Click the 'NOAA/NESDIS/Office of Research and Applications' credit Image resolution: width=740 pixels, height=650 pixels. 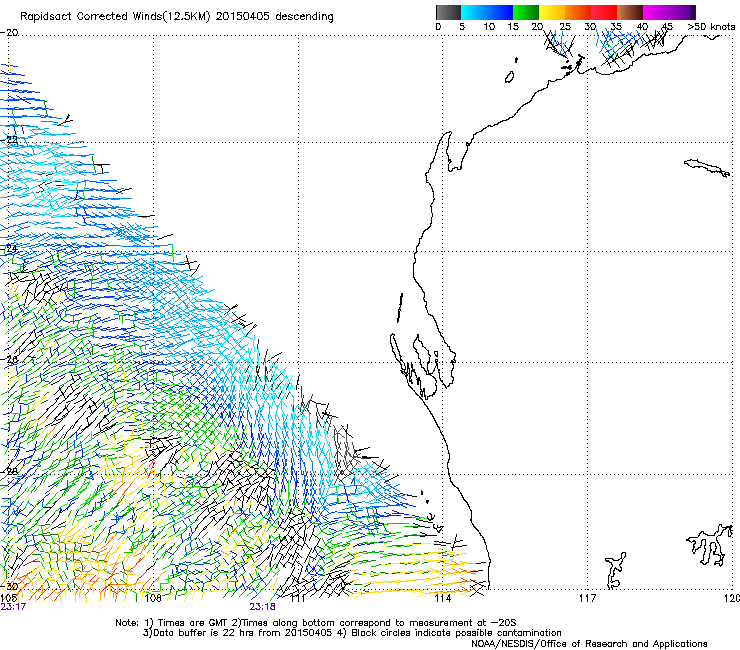click(x=589, y=644)
